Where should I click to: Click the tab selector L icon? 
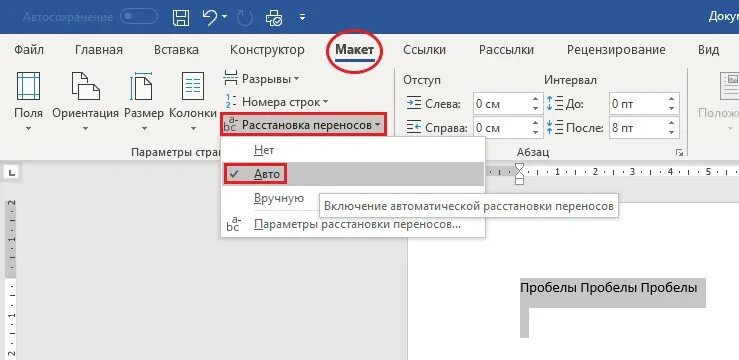click(12, 173)
